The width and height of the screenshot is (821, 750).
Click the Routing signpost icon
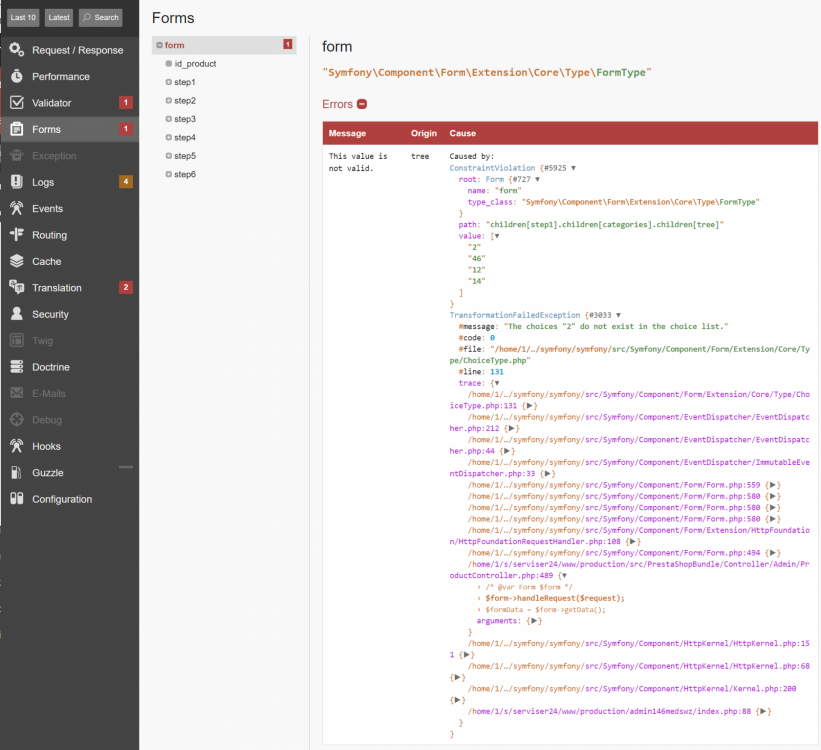pyautogui.click(x=17, y=235)
